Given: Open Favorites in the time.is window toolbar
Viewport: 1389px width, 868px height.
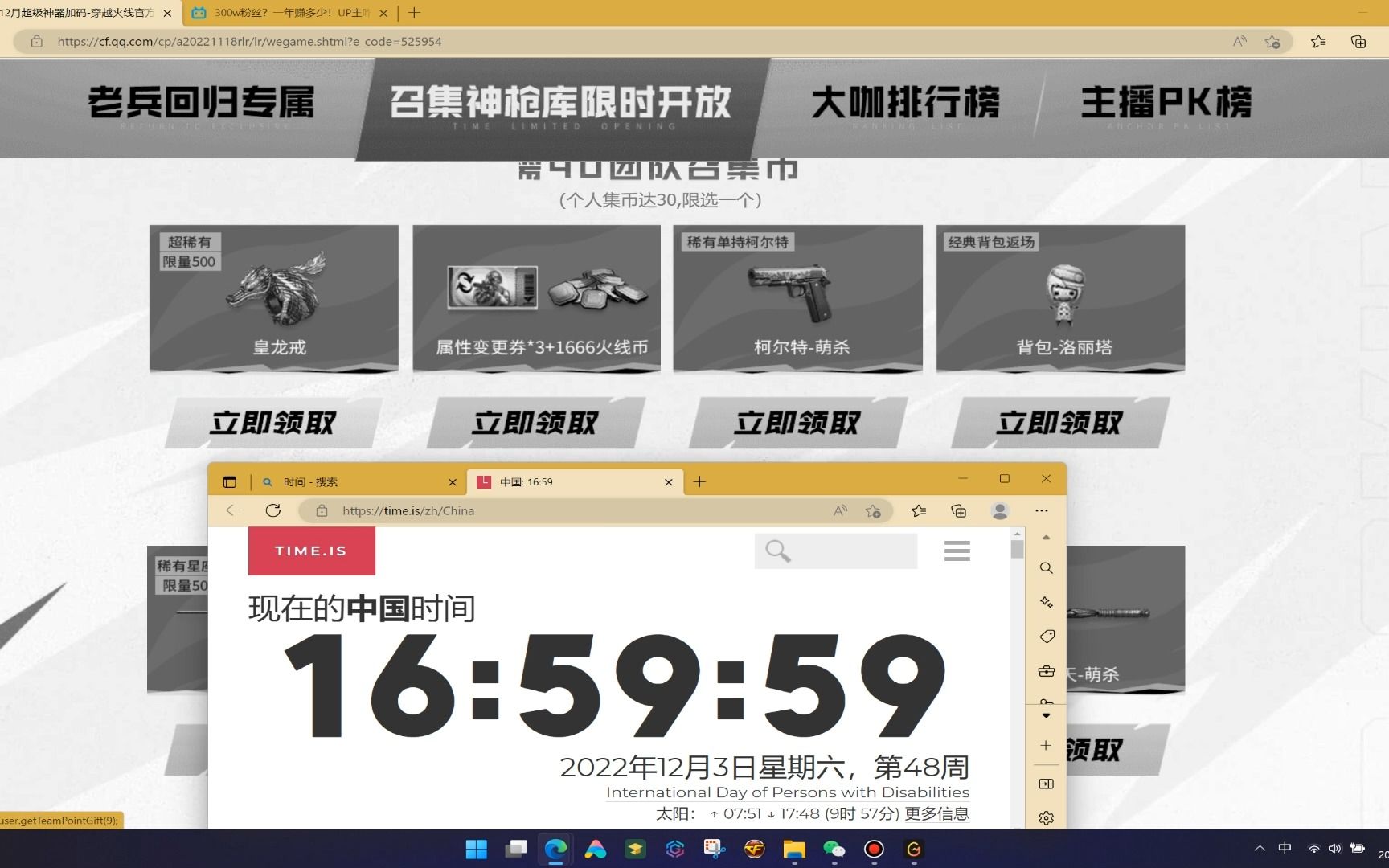Looking at the screenshot, I should 919,510.
